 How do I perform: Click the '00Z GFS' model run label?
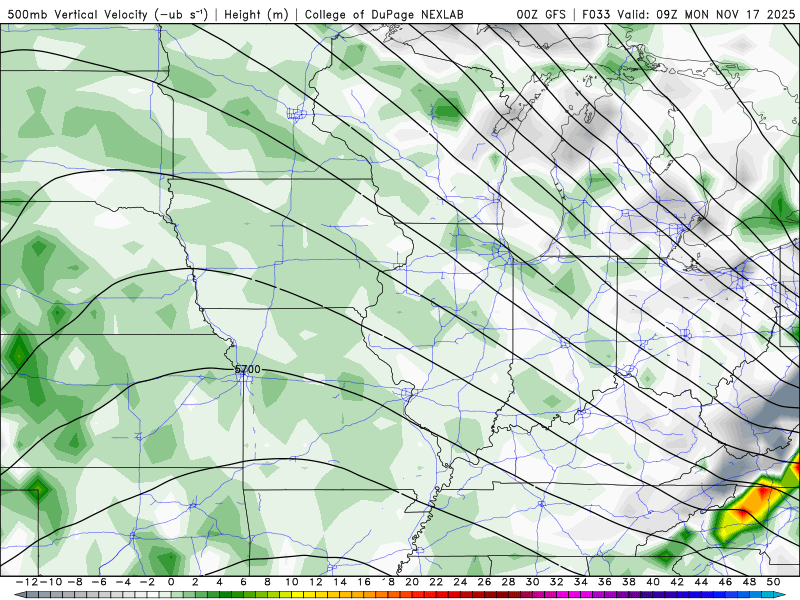pyautogui.click(x=541, y=14)
